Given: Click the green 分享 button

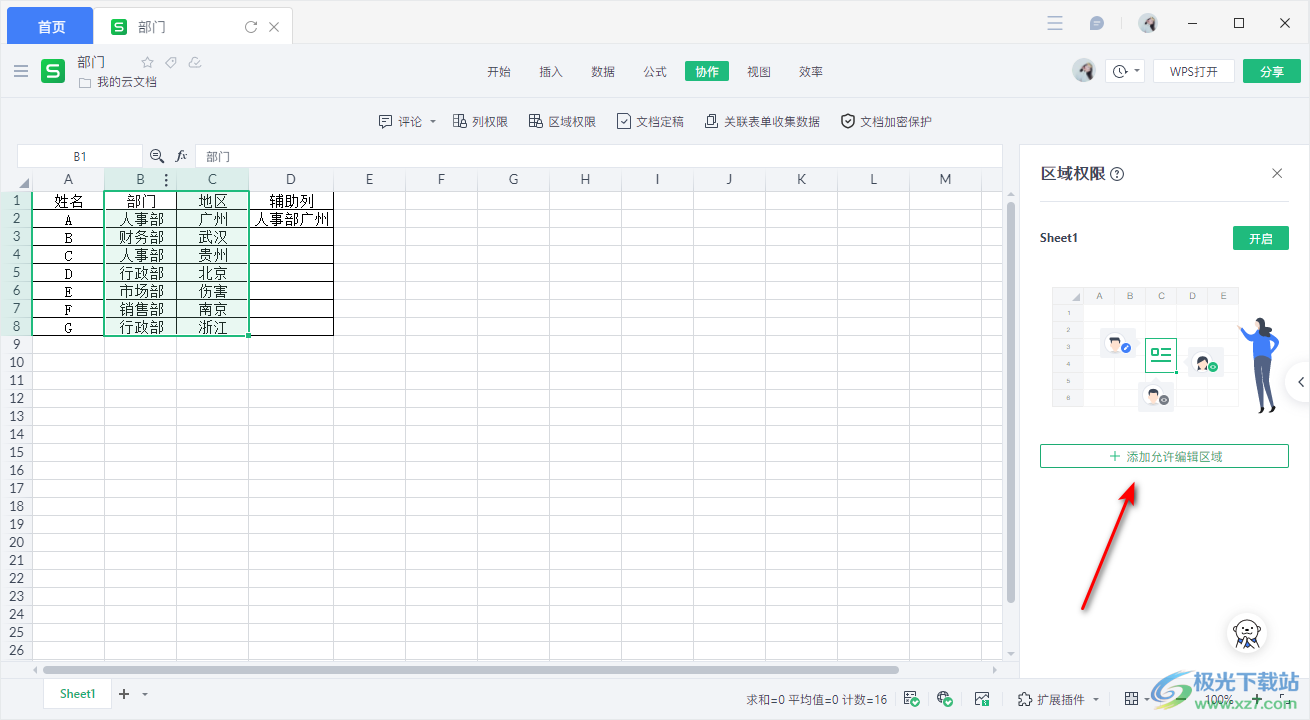Looking at the screenshot, I should 1272,71.
